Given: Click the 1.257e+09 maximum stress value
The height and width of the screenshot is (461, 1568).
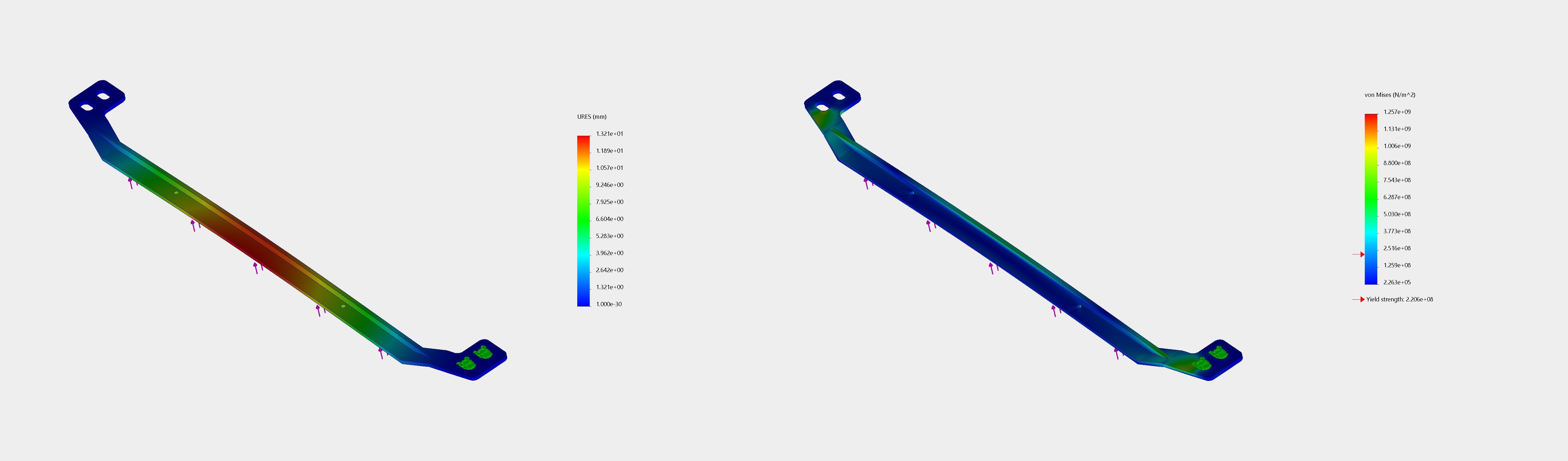Looking at the screenshot, I should point(1397,112).
